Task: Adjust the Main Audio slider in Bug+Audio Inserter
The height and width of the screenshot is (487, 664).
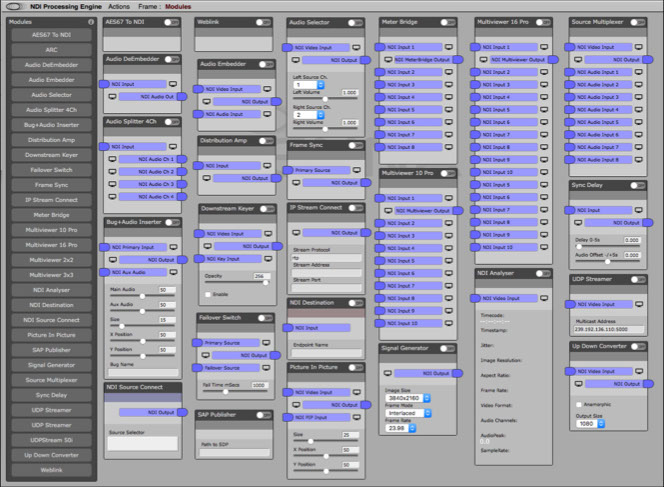Action: click(142, 296)
